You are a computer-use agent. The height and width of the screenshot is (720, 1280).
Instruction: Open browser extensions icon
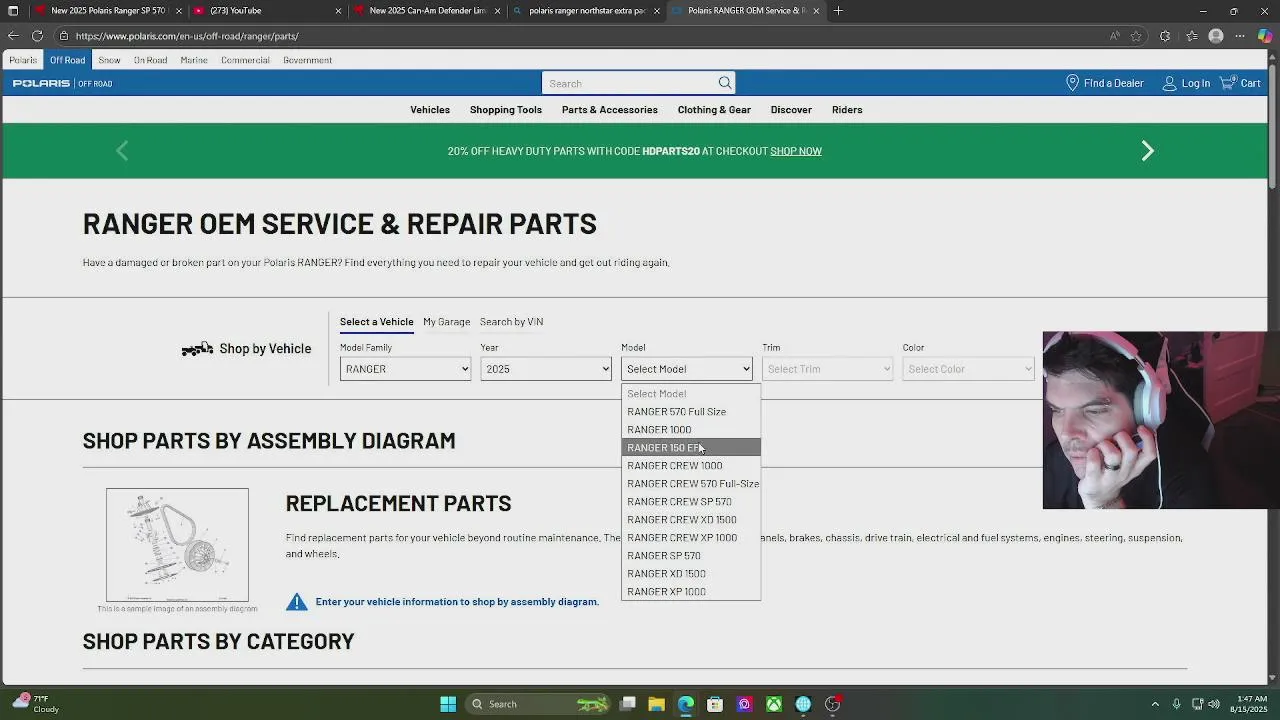point(1165,36)
